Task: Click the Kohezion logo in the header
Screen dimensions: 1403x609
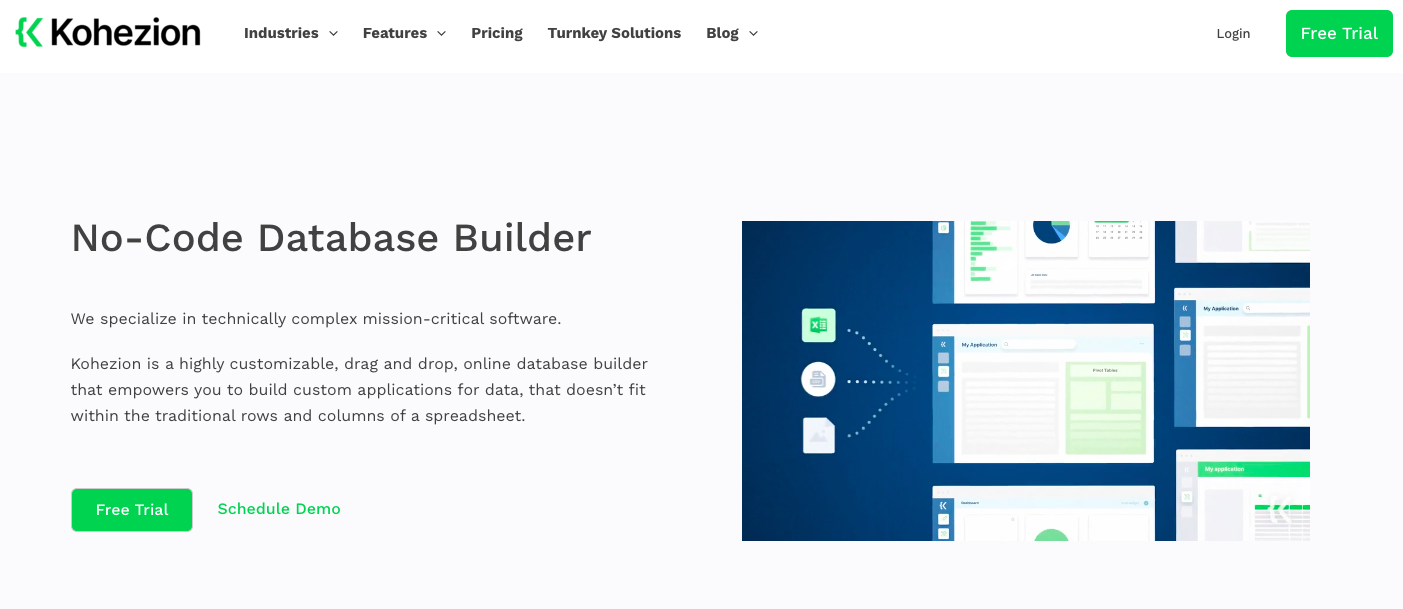Action: (108, 32)
